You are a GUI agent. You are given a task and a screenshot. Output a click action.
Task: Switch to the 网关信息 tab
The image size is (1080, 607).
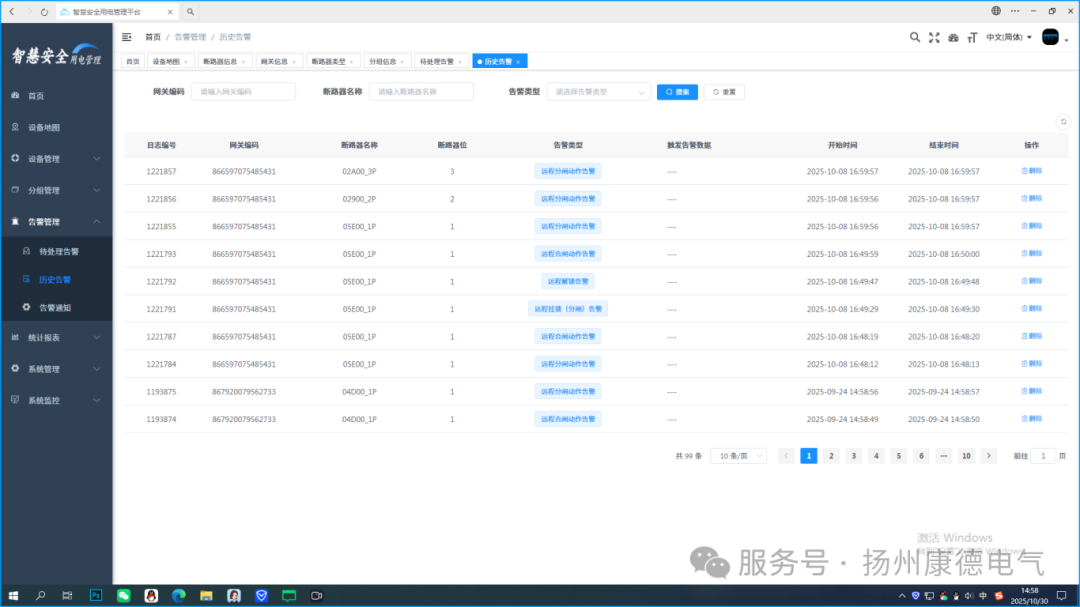pyautogui.click(x=277, y=61)
